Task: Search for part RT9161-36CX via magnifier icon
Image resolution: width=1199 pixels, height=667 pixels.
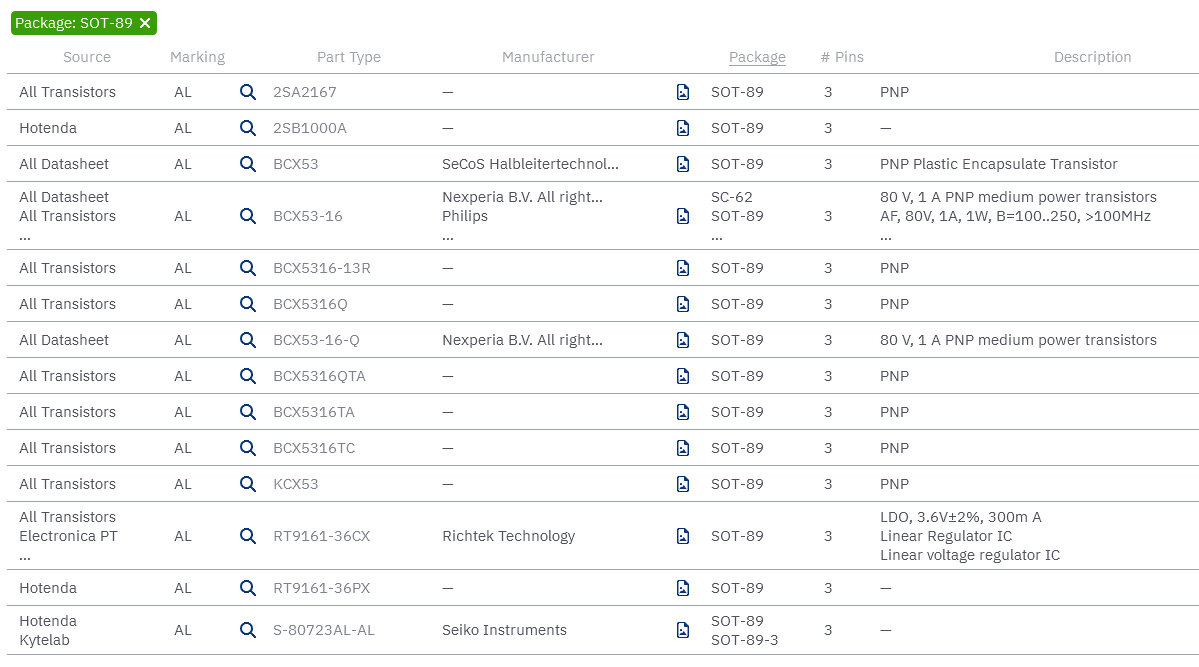Action: [248, 536]
